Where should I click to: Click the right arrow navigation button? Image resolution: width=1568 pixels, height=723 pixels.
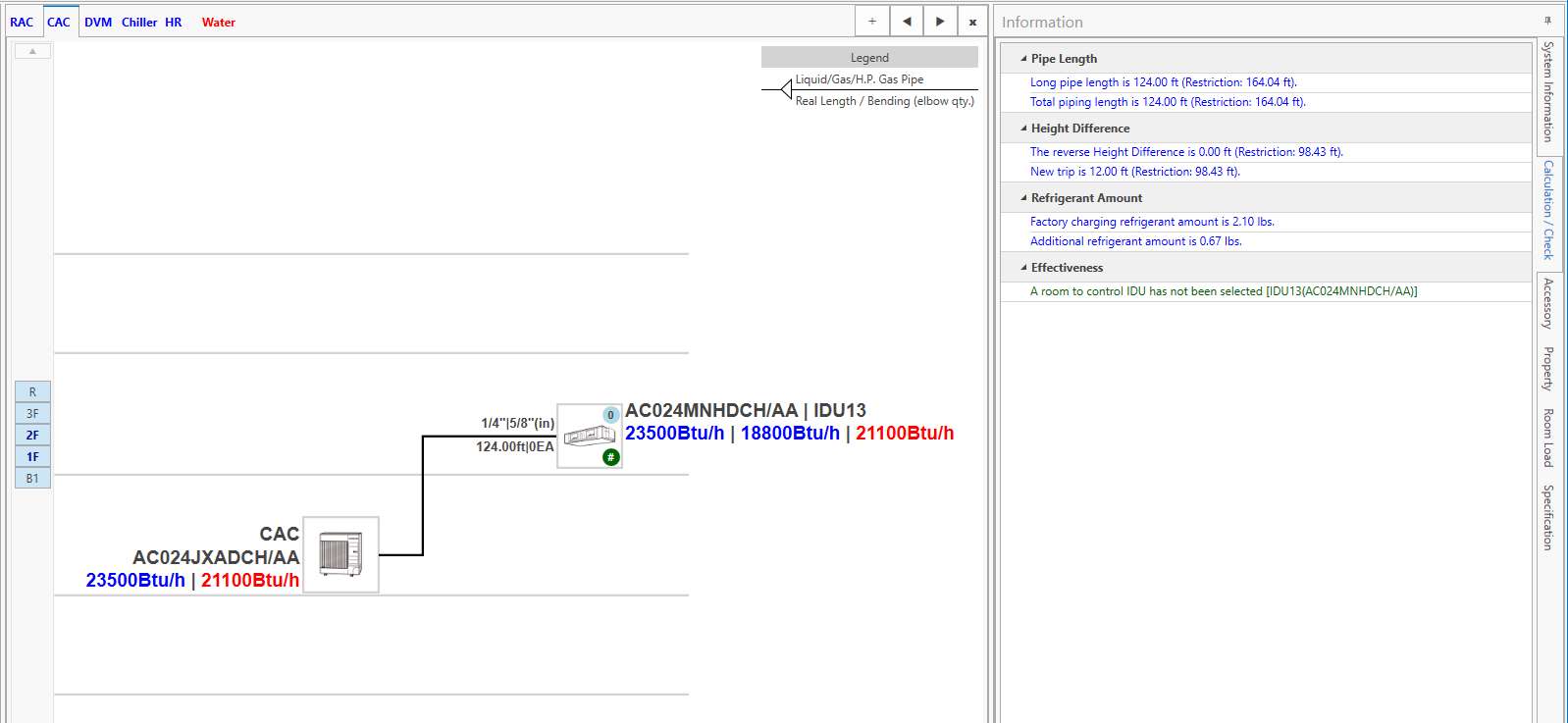pos(940,22)
